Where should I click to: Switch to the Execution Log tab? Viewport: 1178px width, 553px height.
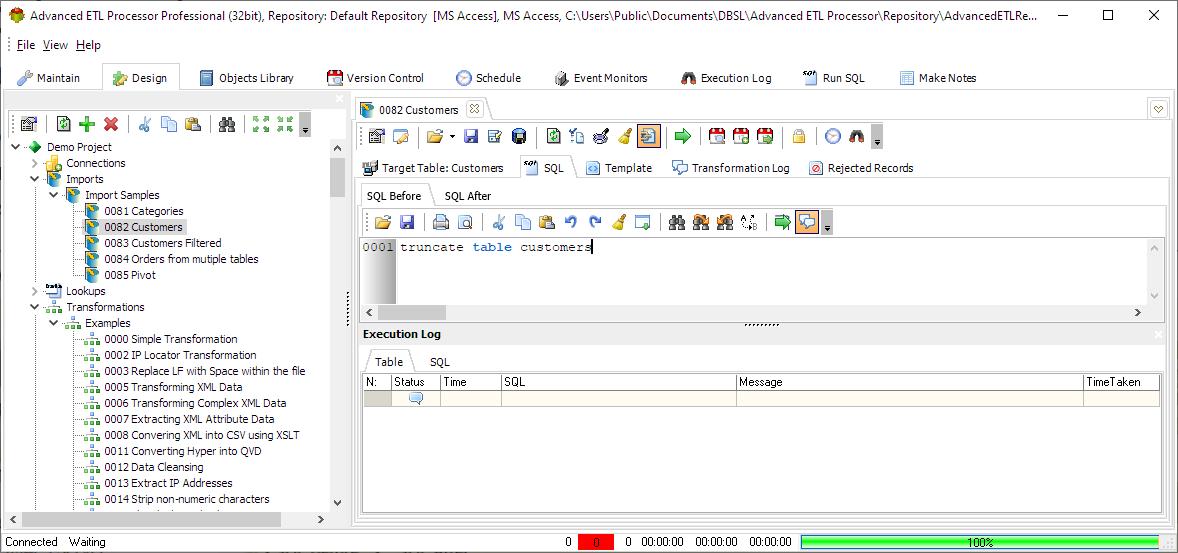[x=726, y=78]
